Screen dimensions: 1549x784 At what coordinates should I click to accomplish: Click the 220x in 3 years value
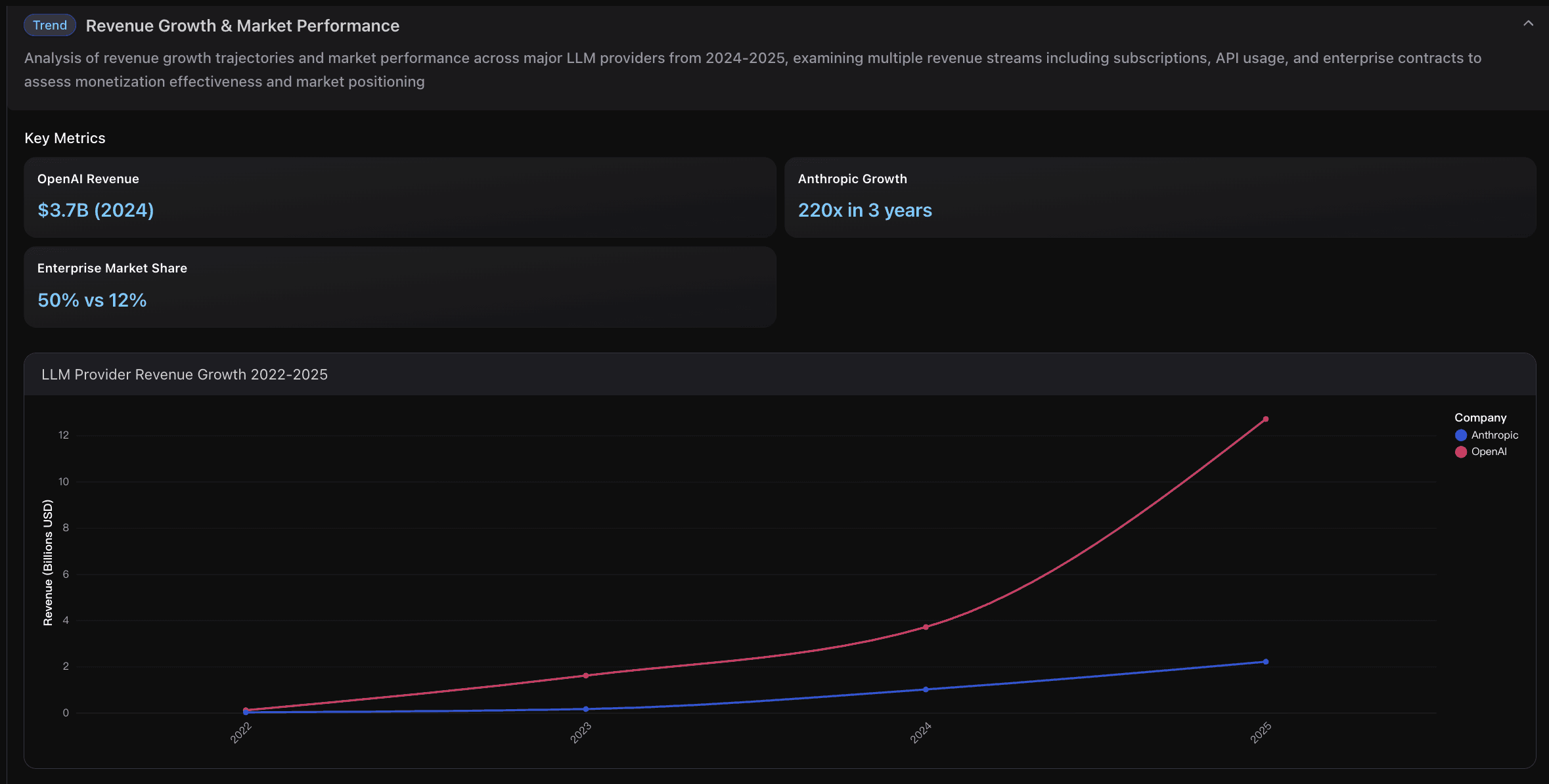[x=865, y=210]
